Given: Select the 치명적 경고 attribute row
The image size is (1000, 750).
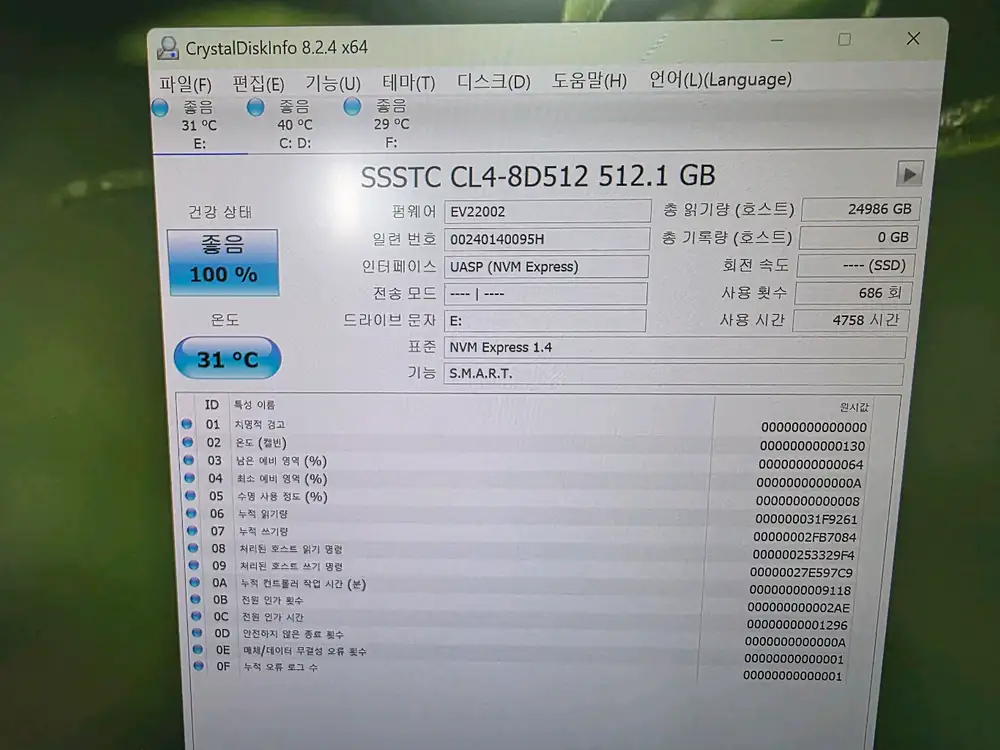Looking at the screenshot, I should (x=525, y=425).
